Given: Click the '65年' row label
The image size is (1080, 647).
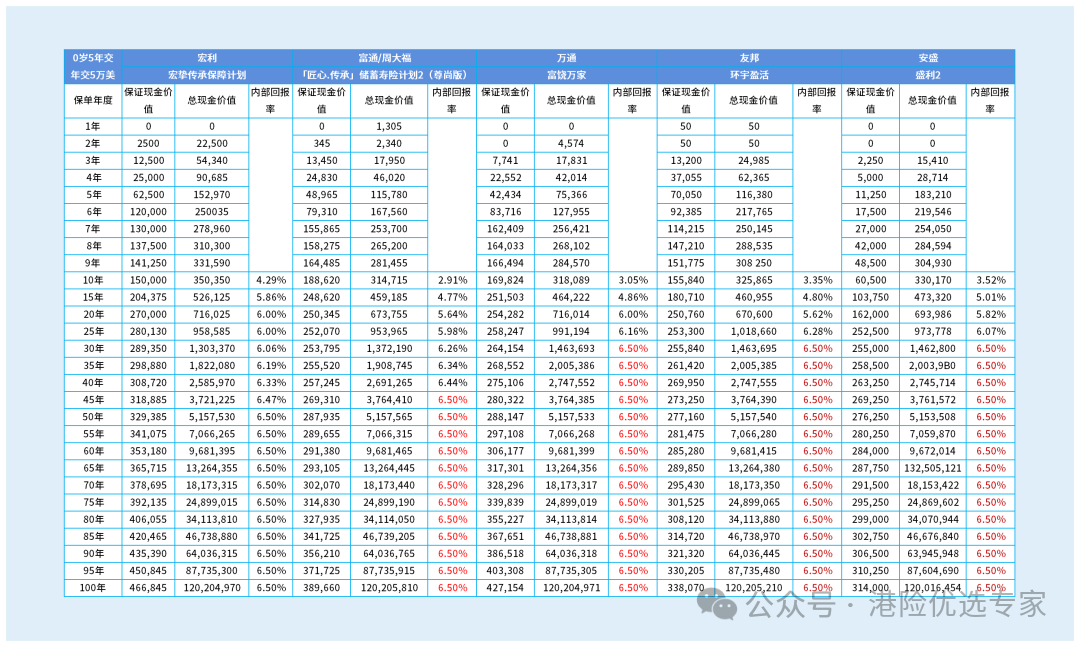Looking at the screenshot, I should pos(93,468).
